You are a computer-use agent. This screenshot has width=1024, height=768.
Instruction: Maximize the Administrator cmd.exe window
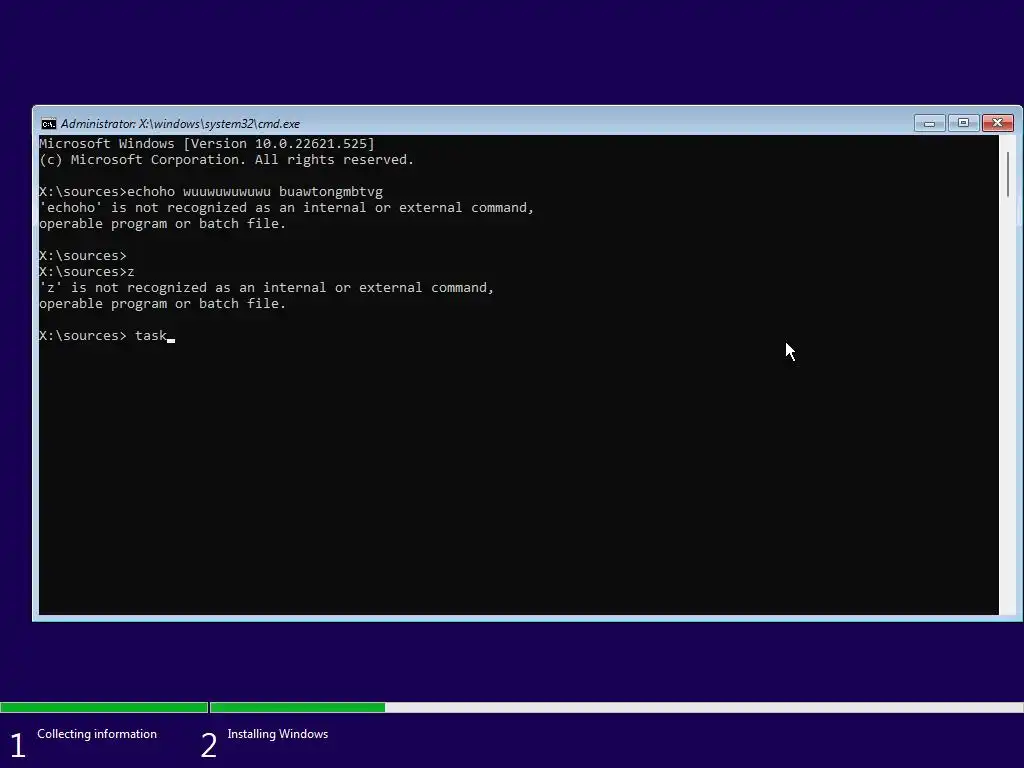[963, 123]
